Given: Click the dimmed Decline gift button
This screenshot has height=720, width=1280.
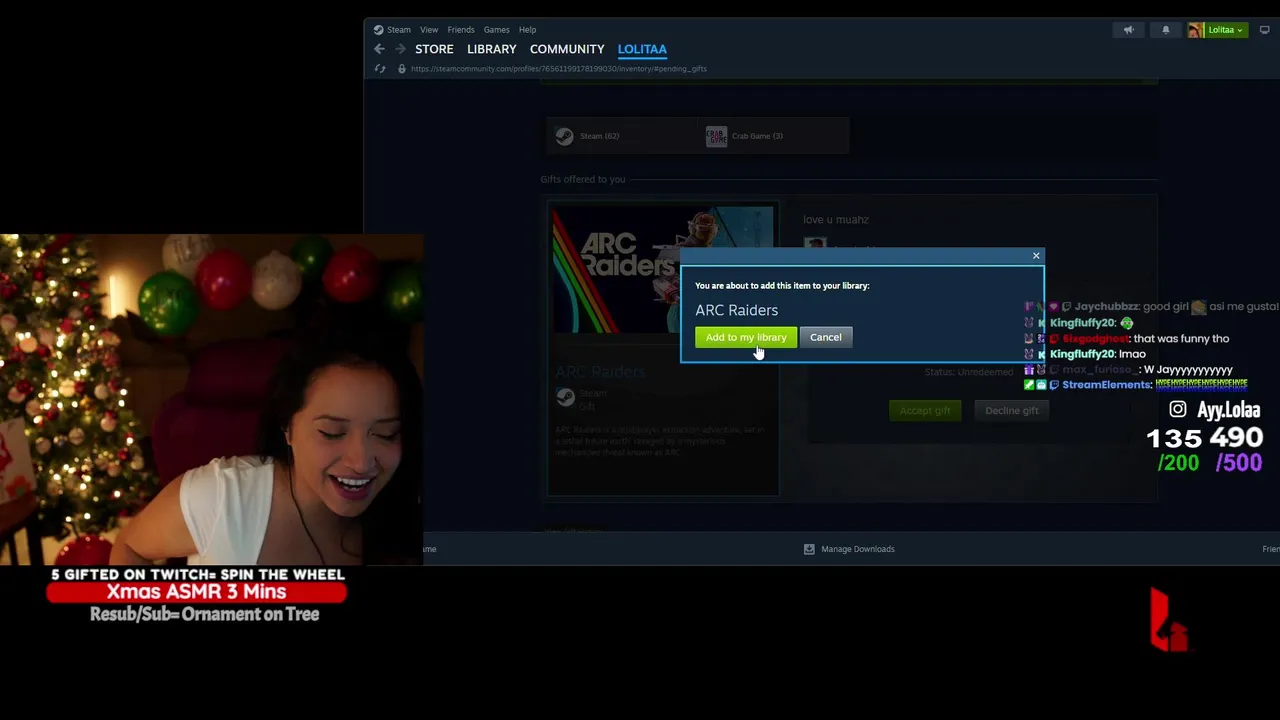Looking at the screenshot, I should [x=1011, y=410].
